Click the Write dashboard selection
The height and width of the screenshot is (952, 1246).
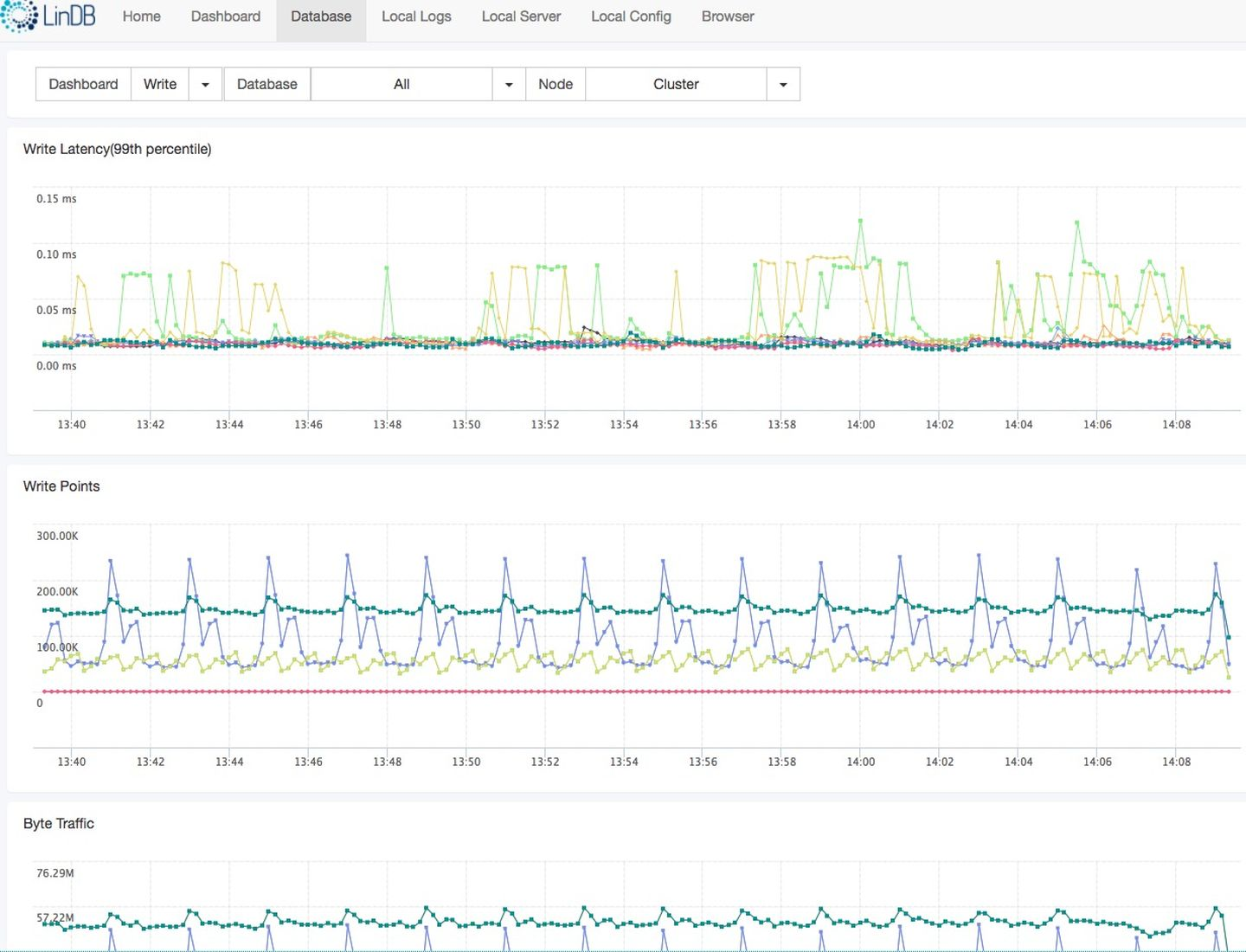[x=160, y=84]
